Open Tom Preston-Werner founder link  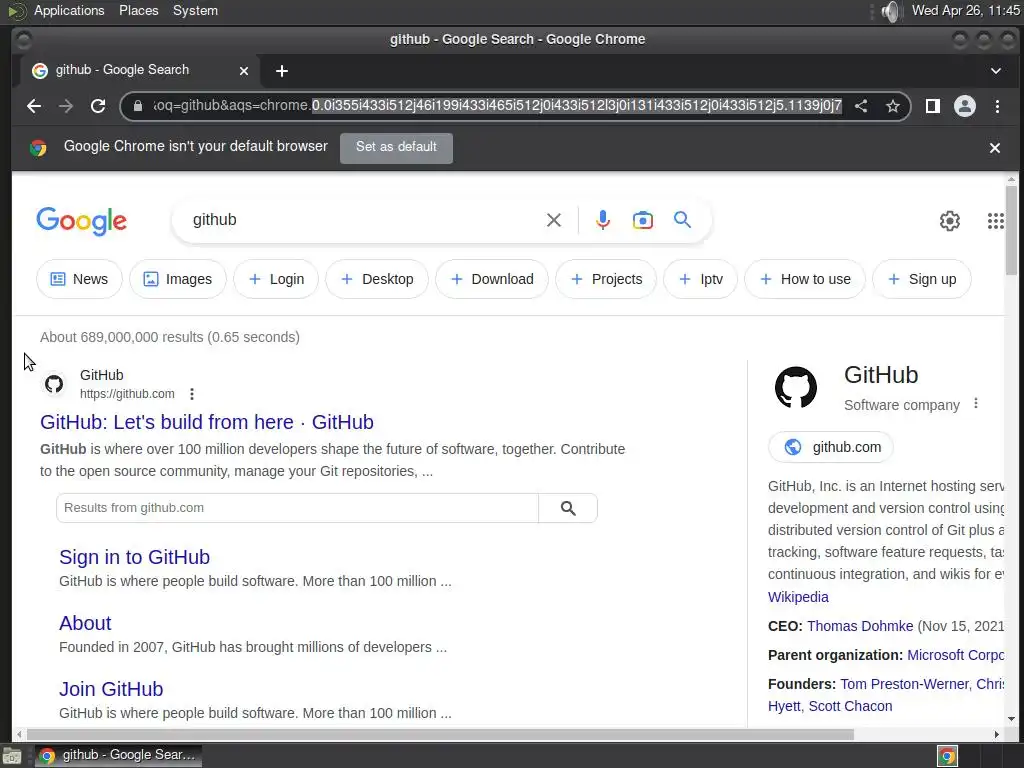coord(904,684)
